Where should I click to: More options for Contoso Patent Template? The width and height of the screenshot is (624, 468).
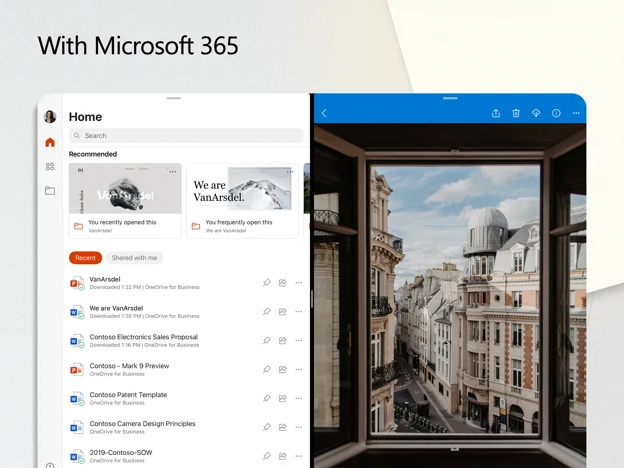tap(299, 398)
